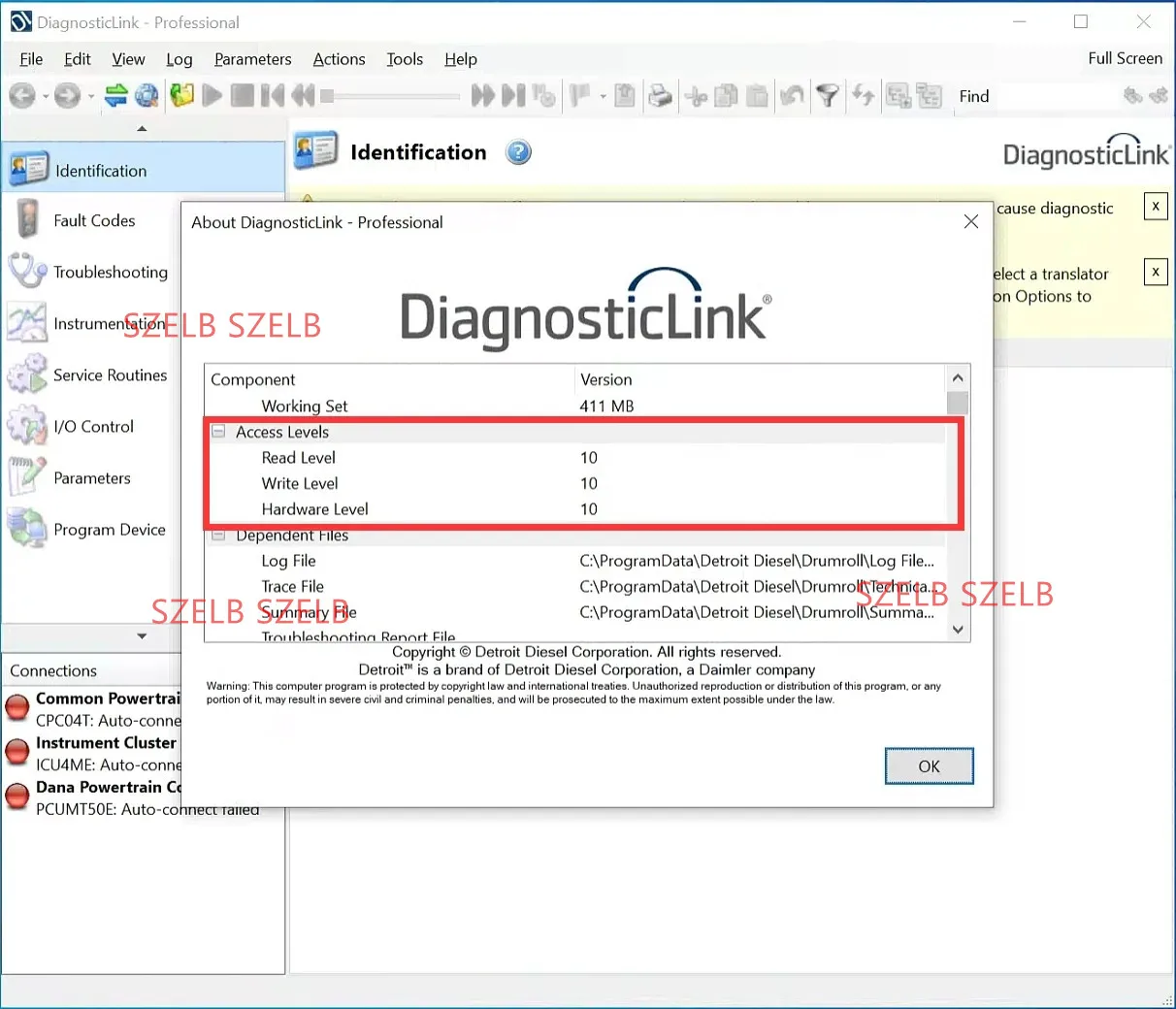This screenshot has width=1176, height=1009.
Task: Click the Common Powertrain connection red status icon
Action: [x=17, y=707]
